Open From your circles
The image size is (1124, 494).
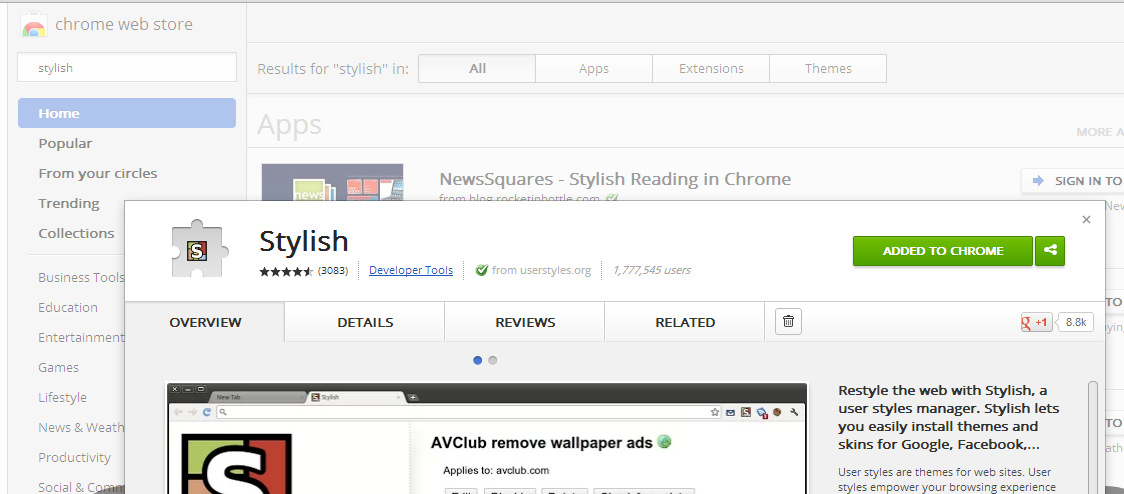coord(97,174)
